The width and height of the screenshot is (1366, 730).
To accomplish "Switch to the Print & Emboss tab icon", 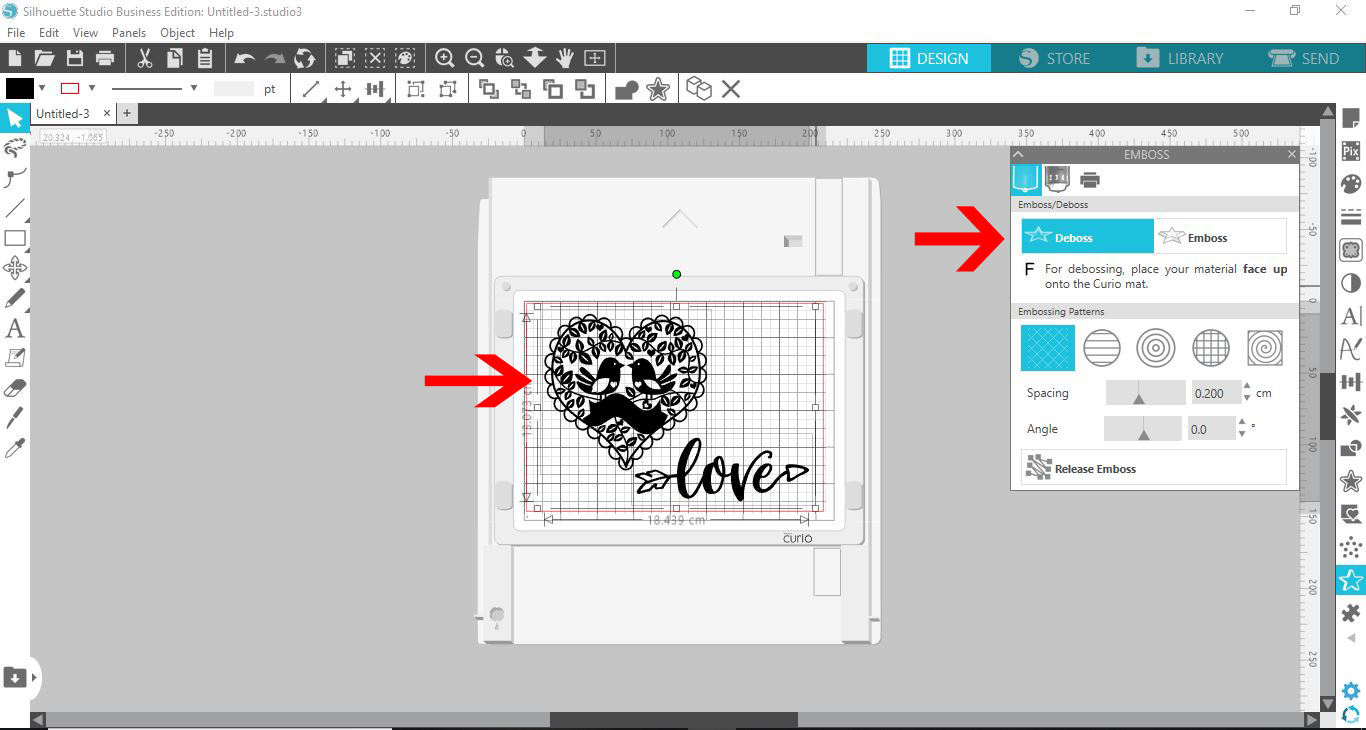I will coord(1090,180).
